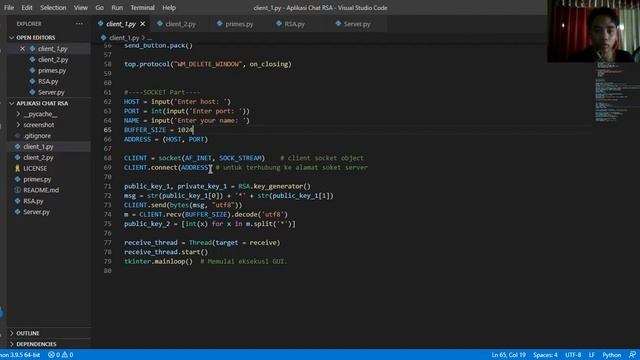The image size is (640, 360).
Task: Place cursor on line 66 ADDRESS assignment
Action: pyautogui.click(x=166, y=140)
